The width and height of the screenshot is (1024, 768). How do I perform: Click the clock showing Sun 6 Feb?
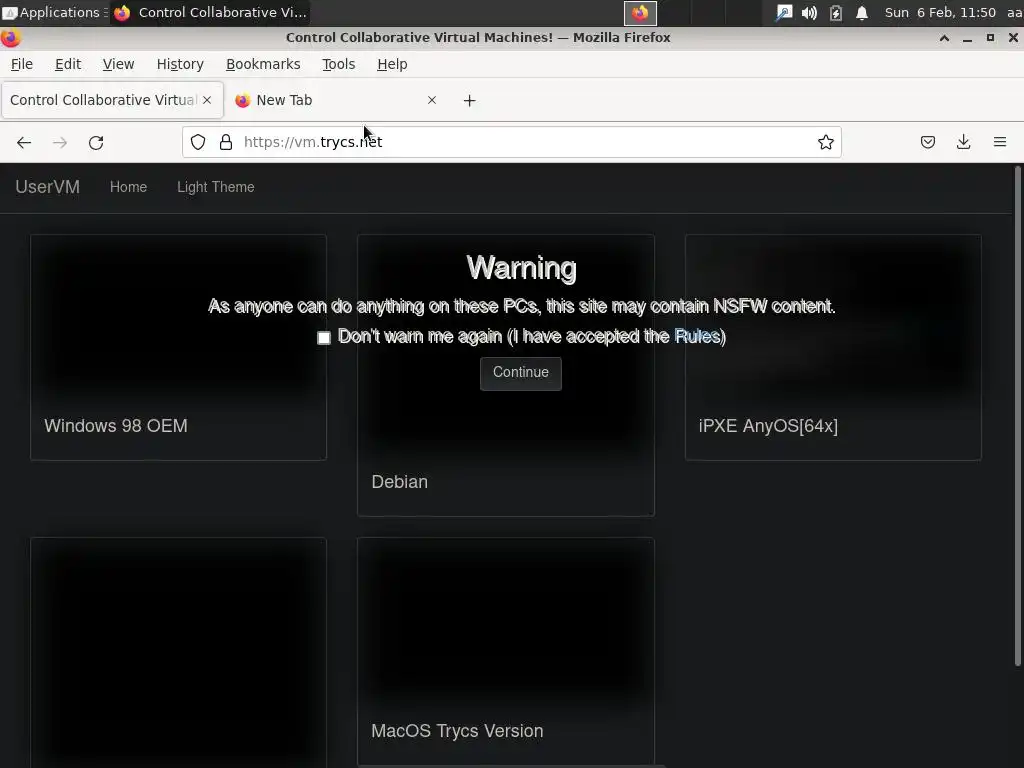point(940,12)
